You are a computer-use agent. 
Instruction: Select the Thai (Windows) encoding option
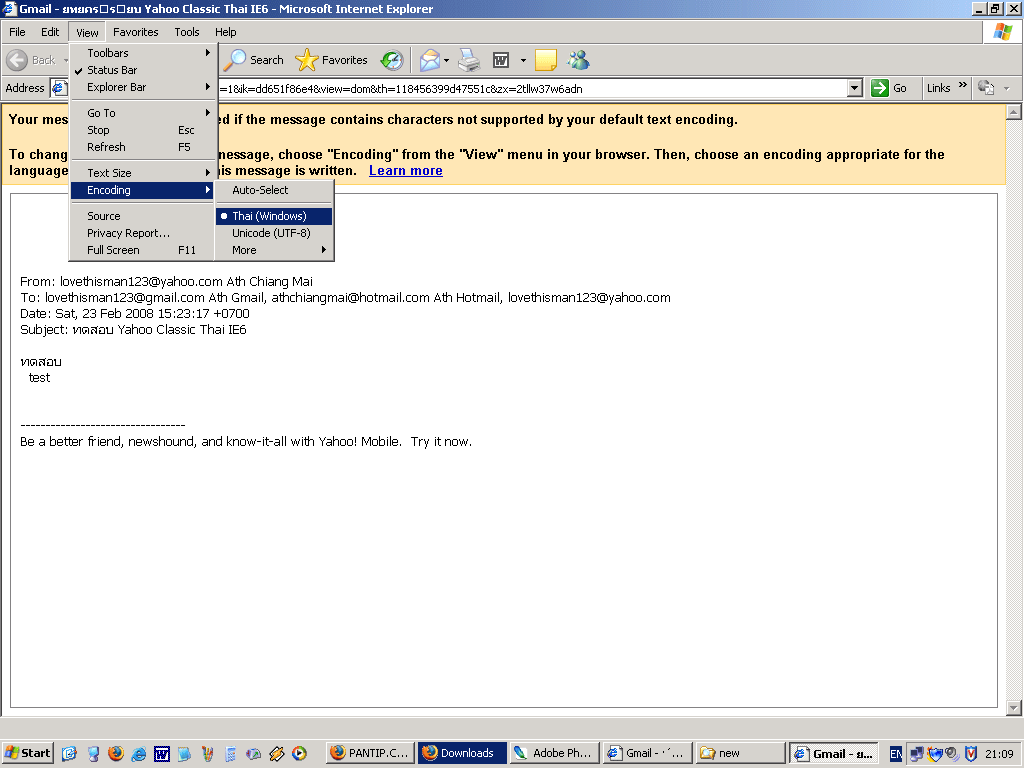tap(274, 216)
